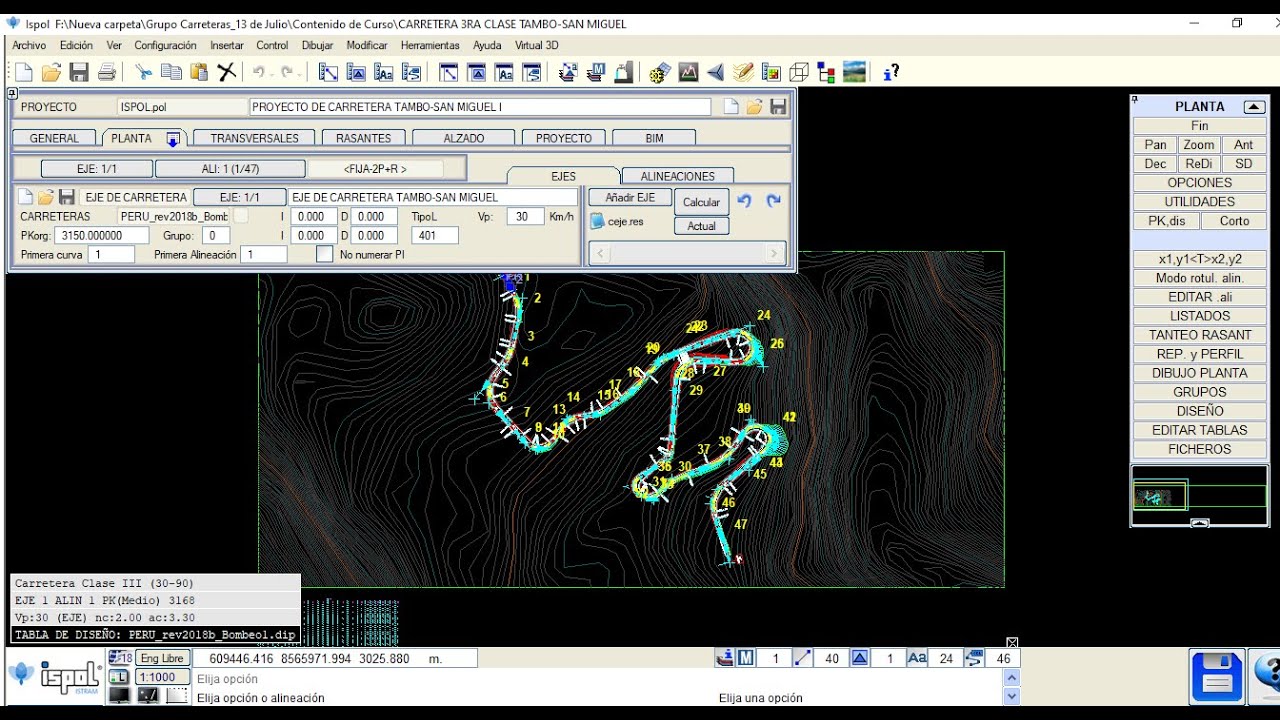Click the PLANTA tab blue dropdown arrow
The width and height of the screenshot is (1280, 720).
[x=173, y=139]
